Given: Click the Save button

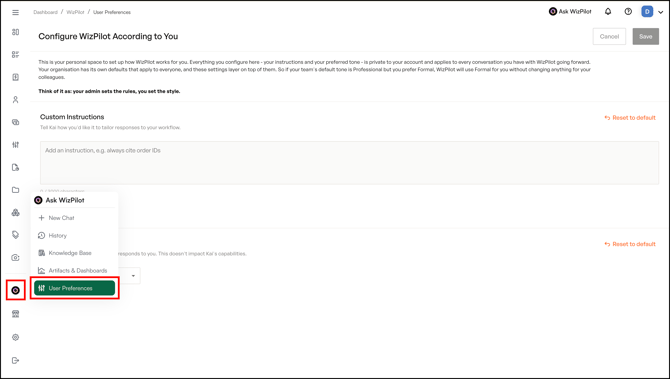Looking at the screenshot, I should tap(646, 37).
